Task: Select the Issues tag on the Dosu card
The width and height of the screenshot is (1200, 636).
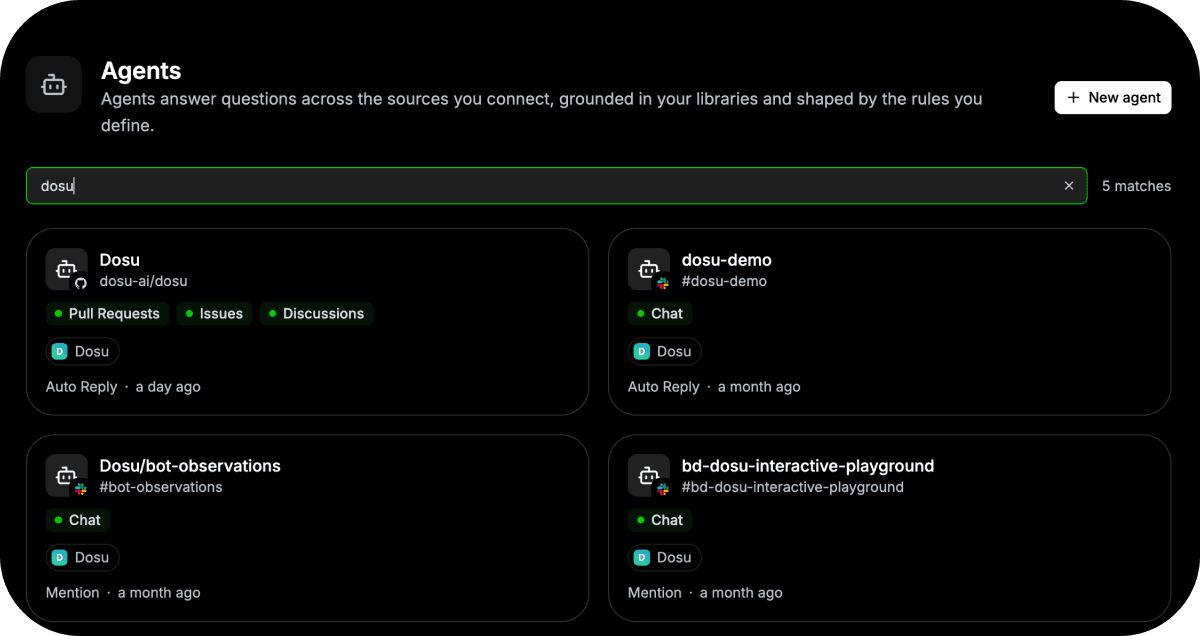Action: pyautogui.click(x=214, y=314)
